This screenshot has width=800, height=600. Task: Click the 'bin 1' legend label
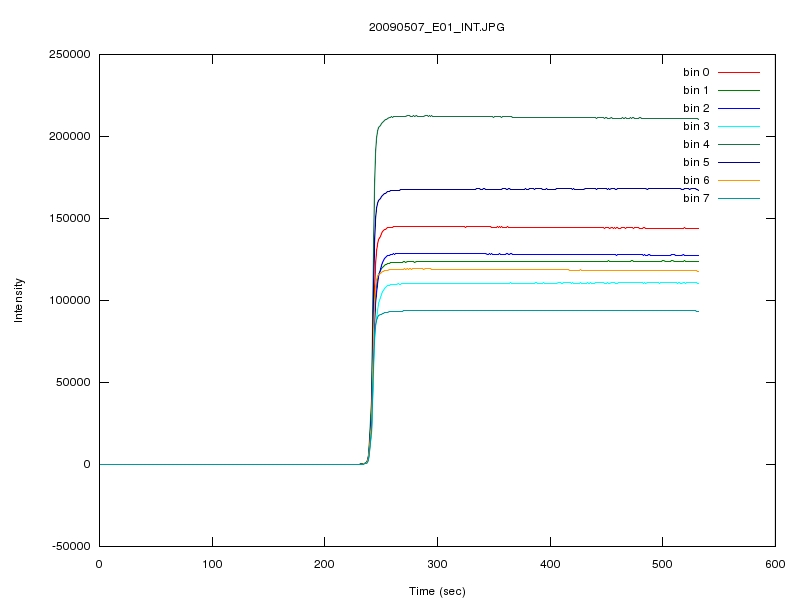click(696, 90)
